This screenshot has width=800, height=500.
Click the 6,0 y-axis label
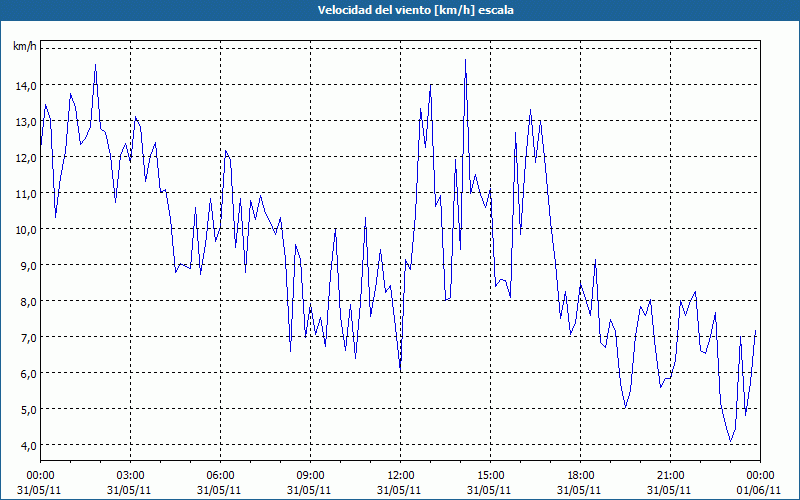(x=28, y=373)
